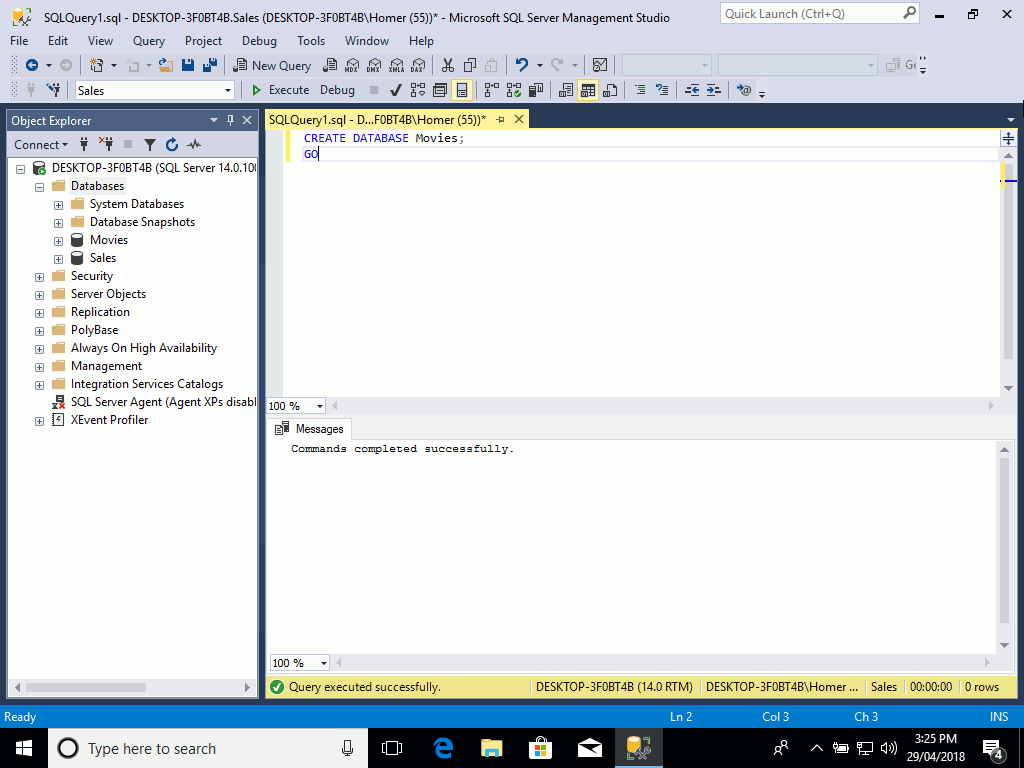Image resolution: width=1024 pixels, height=768 pixels.
Task: Click the Copy icon in toolbar
Action: 470,65
